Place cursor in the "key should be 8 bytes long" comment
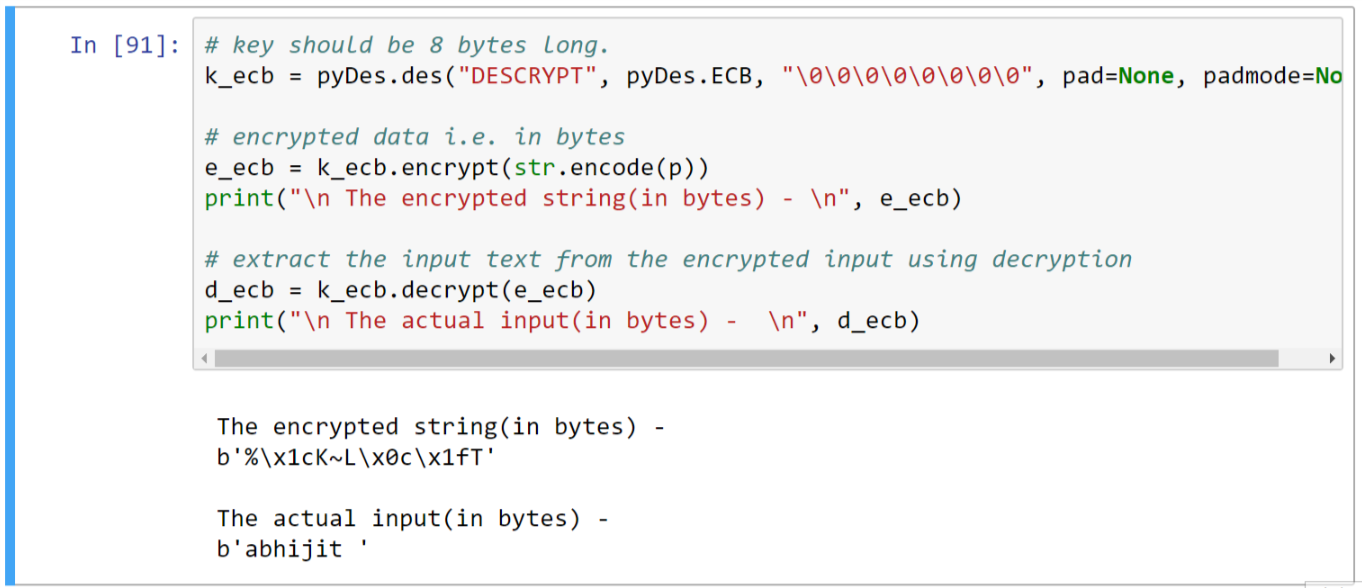Screen dimensions: 1362x588 [420, 45]
